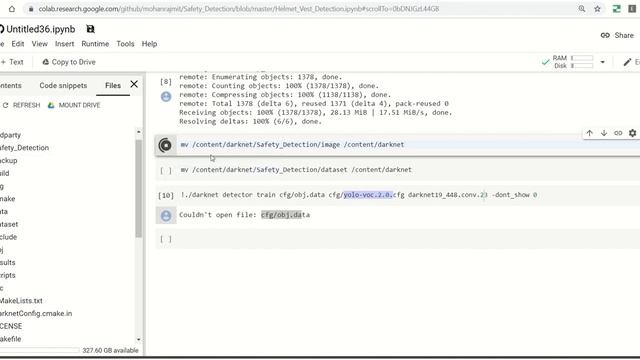
Task: Click the connected checkmark icon beside RAM
Action: tap(545, 62)
